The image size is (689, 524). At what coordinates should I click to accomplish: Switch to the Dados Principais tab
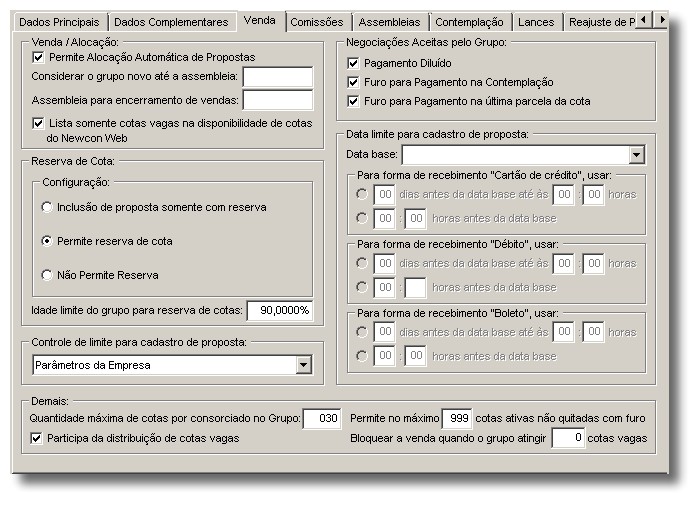point(59,22)
